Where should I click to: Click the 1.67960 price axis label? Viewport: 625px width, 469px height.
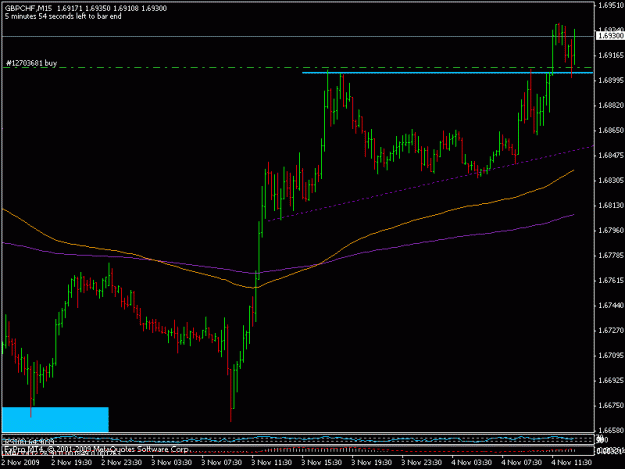(x=611, y=230)
